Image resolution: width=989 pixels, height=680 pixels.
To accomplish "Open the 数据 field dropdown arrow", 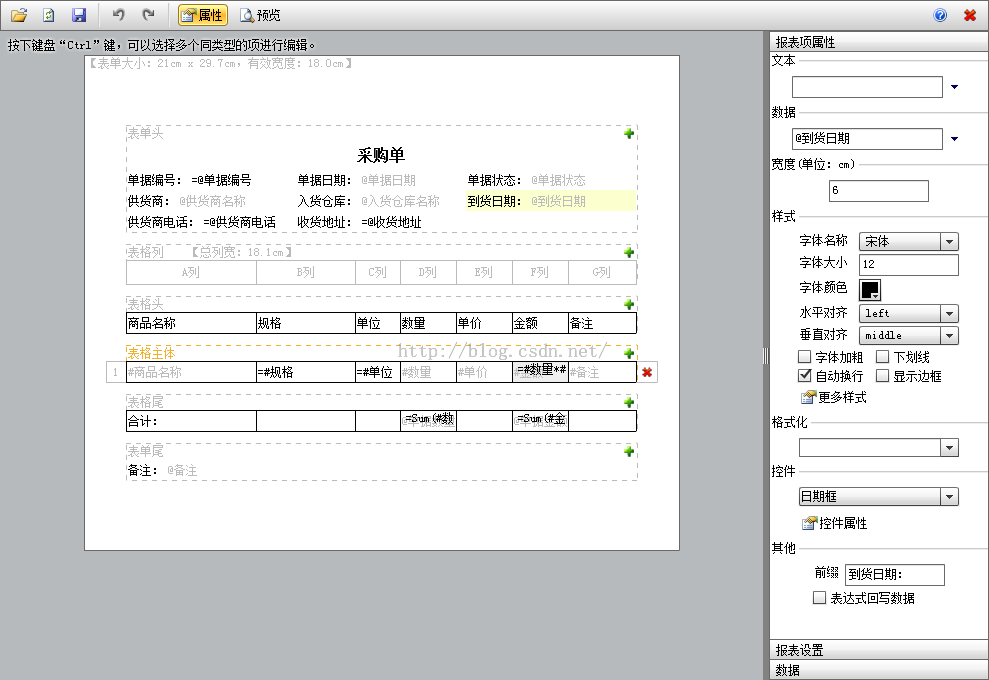I will point(954,139).
